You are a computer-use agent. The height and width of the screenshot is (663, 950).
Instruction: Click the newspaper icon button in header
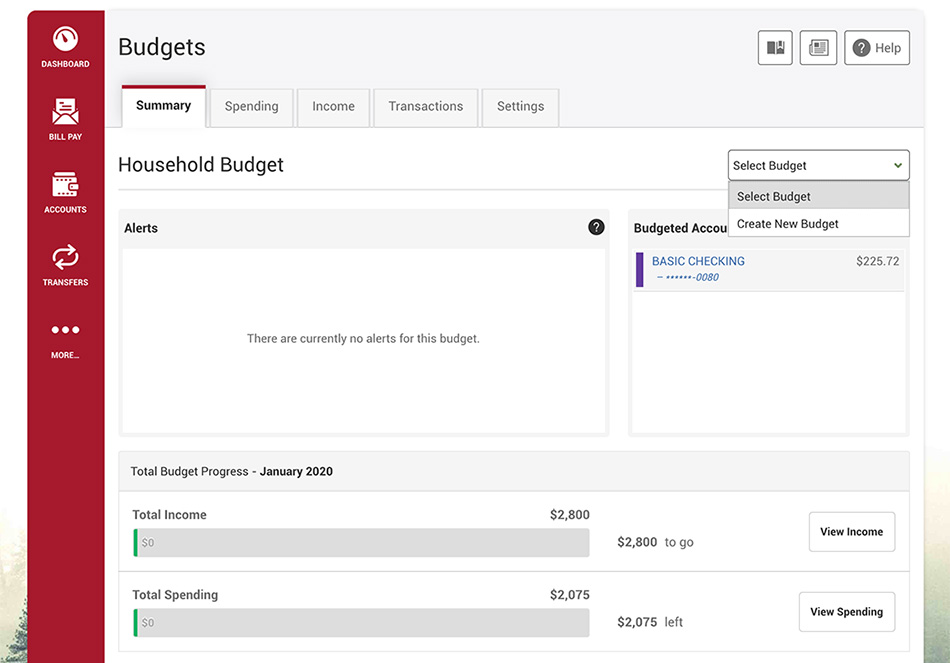click(x=818, y=48)
